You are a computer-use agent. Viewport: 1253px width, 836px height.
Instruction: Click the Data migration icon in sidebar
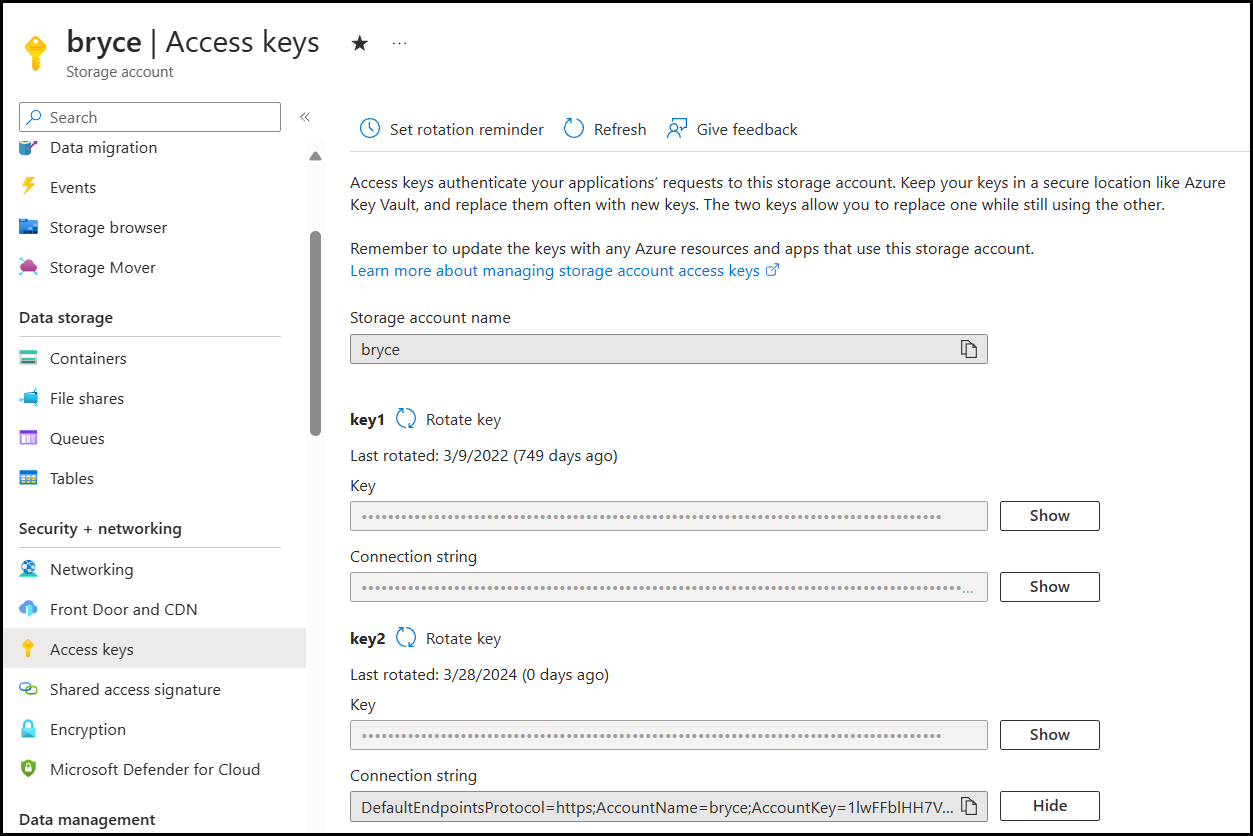pos(28,148)
